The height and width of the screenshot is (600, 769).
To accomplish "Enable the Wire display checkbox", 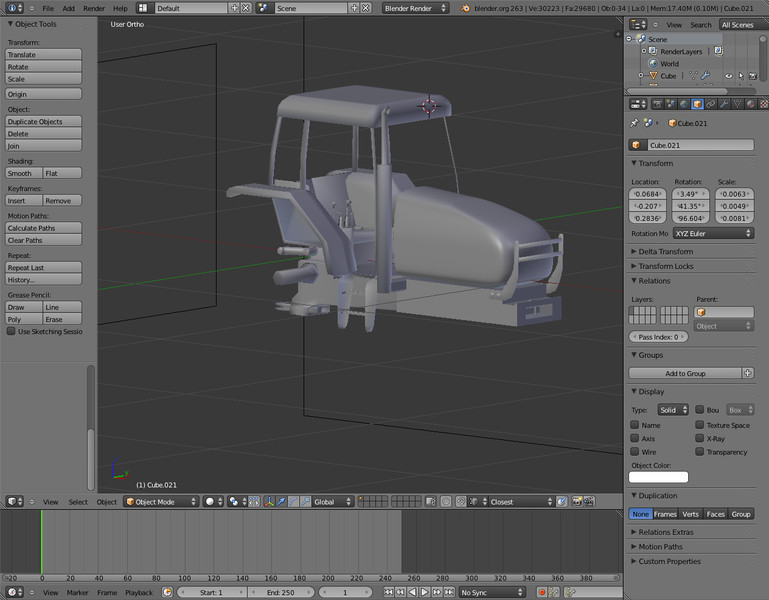I will [x=635, y=451].
